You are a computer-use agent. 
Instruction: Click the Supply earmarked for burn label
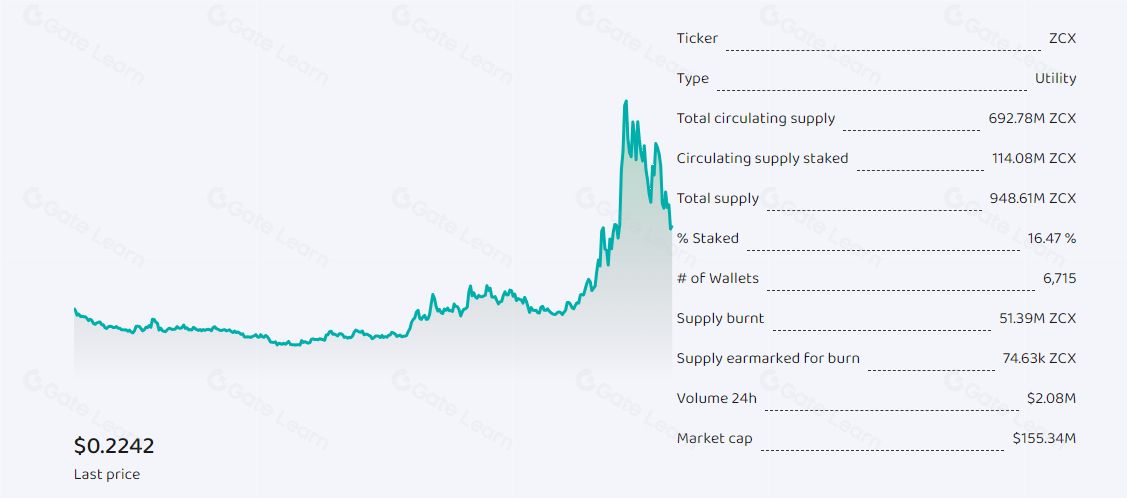[768, 358]
